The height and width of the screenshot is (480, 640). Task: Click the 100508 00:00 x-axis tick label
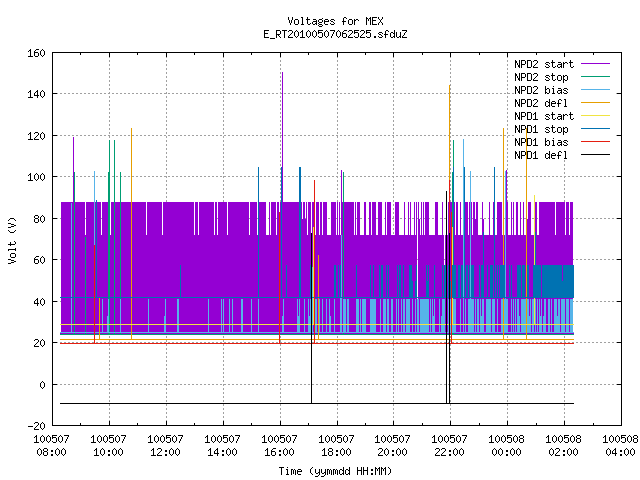[506, 446]
